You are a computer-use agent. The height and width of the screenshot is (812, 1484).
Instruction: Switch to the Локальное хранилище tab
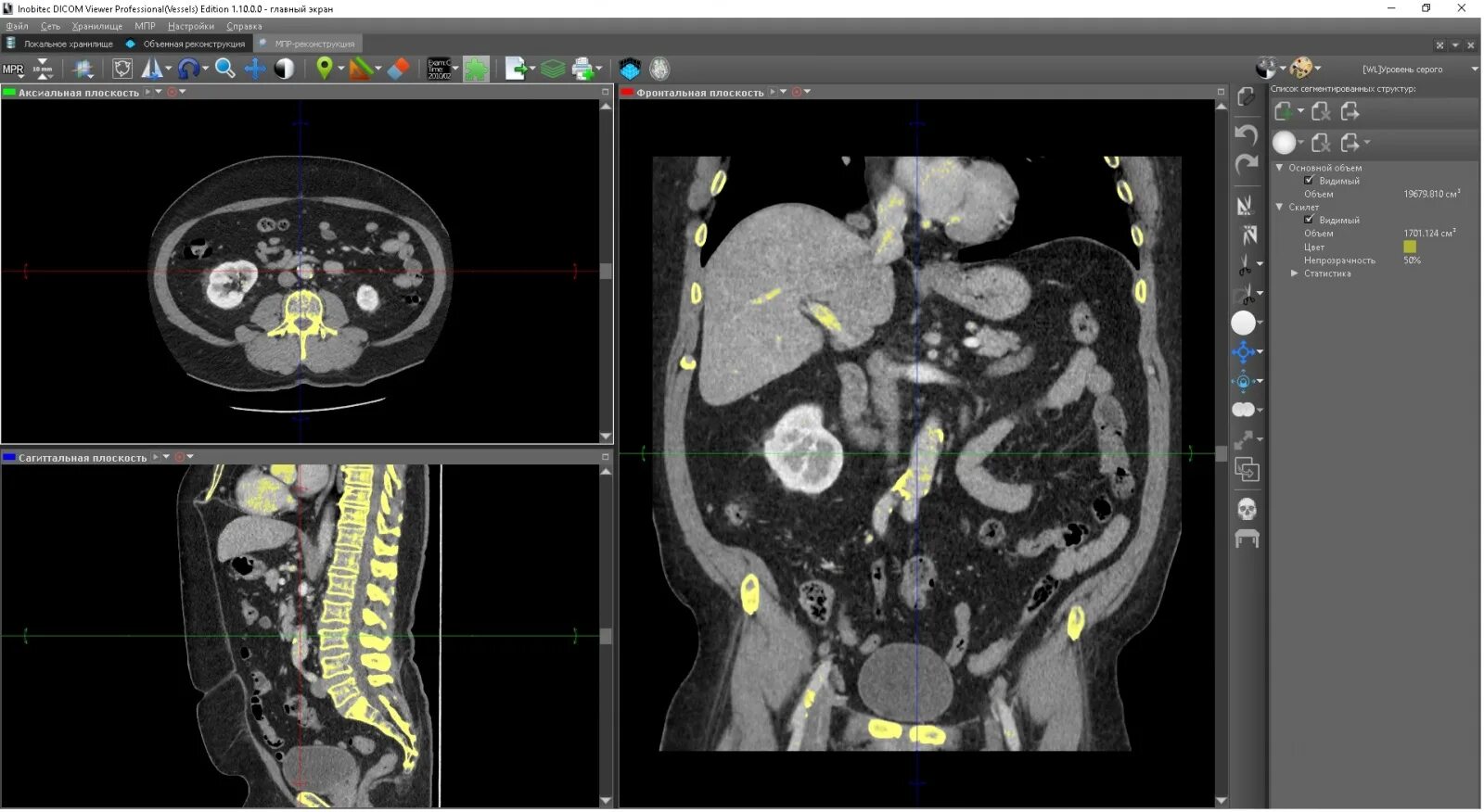click(60, 44)
